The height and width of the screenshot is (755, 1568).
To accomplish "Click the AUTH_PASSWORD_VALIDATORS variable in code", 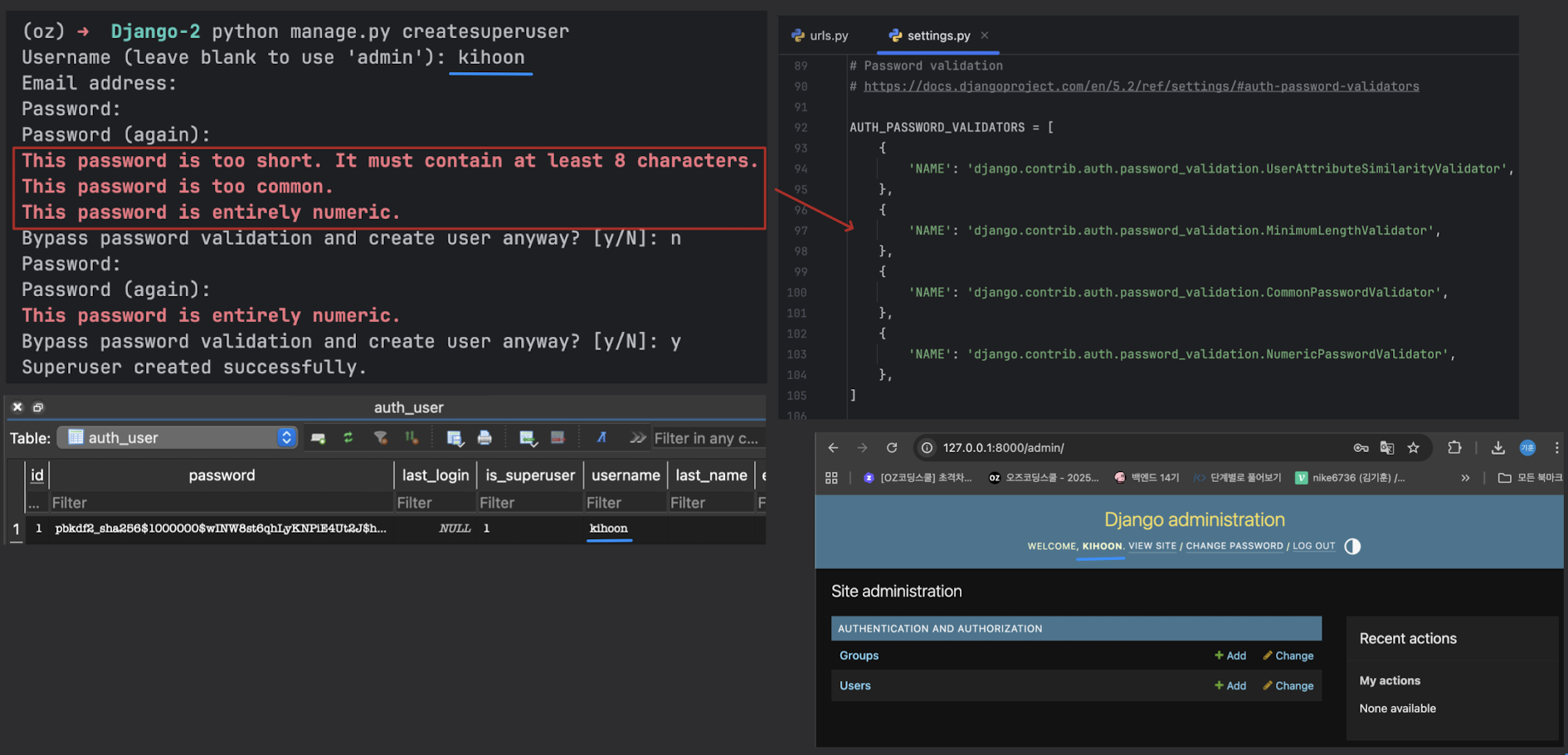I will (937, 128).
